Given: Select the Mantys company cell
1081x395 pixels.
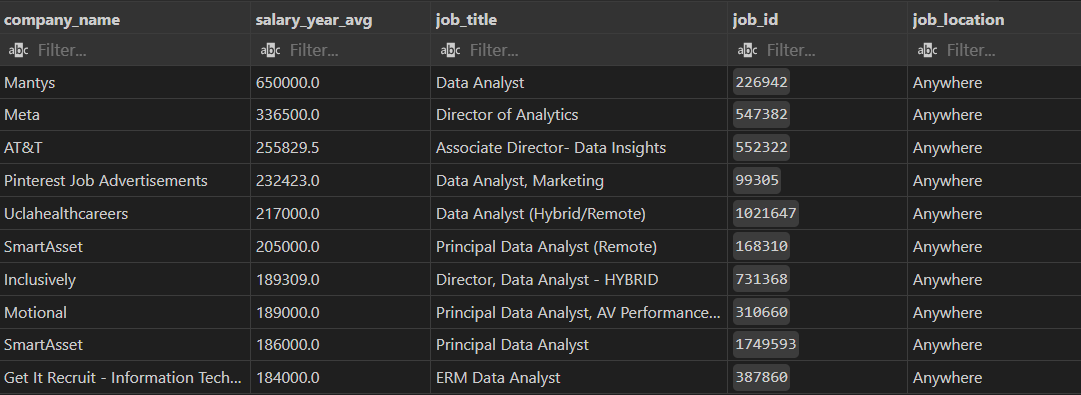Looking at the screenshot, I should click(x=125, y=83).
